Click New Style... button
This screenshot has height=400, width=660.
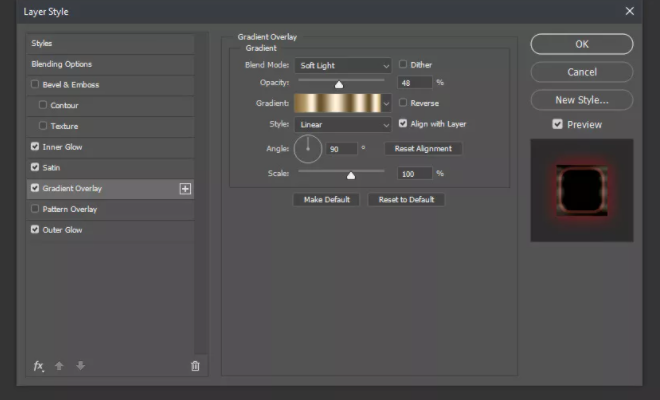click(582, 100)
